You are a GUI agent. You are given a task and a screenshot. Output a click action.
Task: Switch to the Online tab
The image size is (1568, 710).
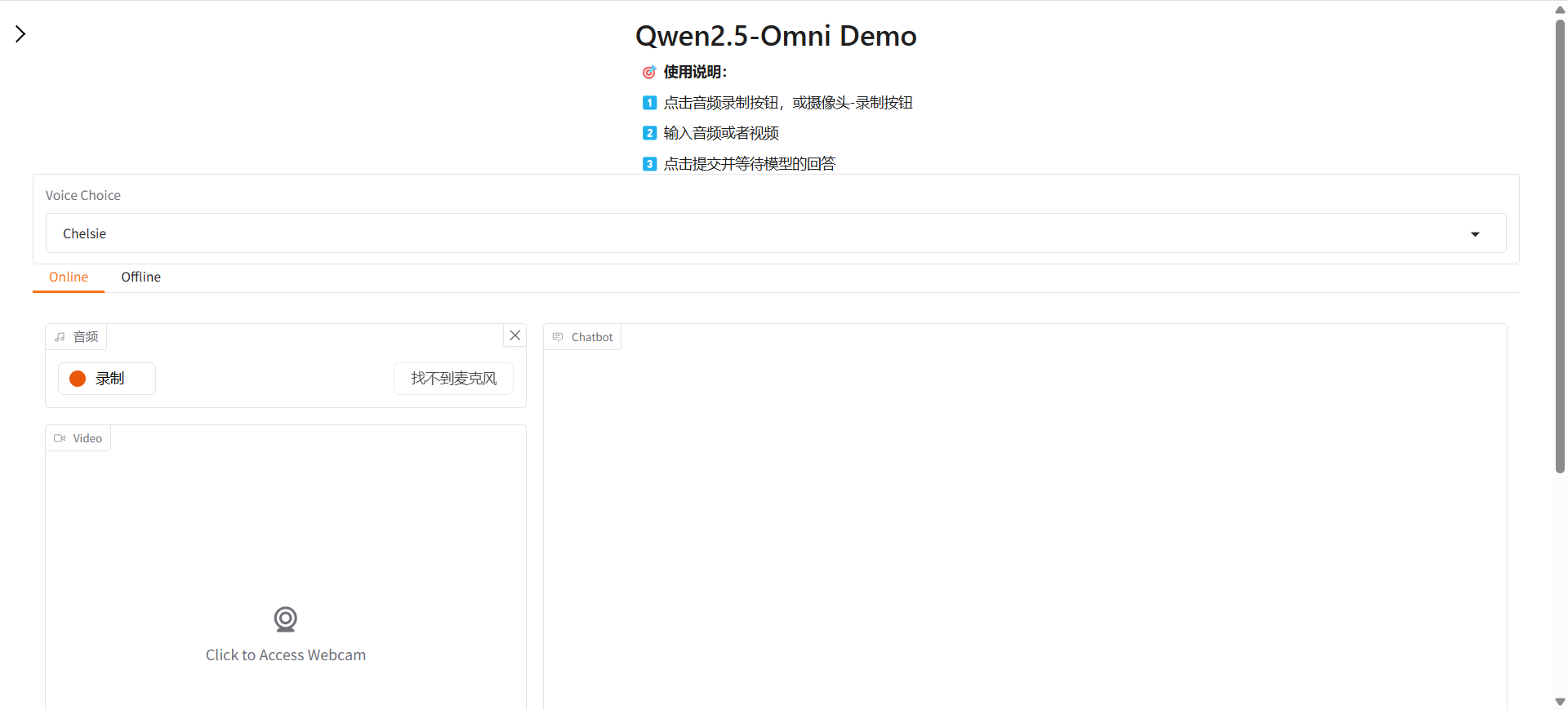click(x=69, y=277)
